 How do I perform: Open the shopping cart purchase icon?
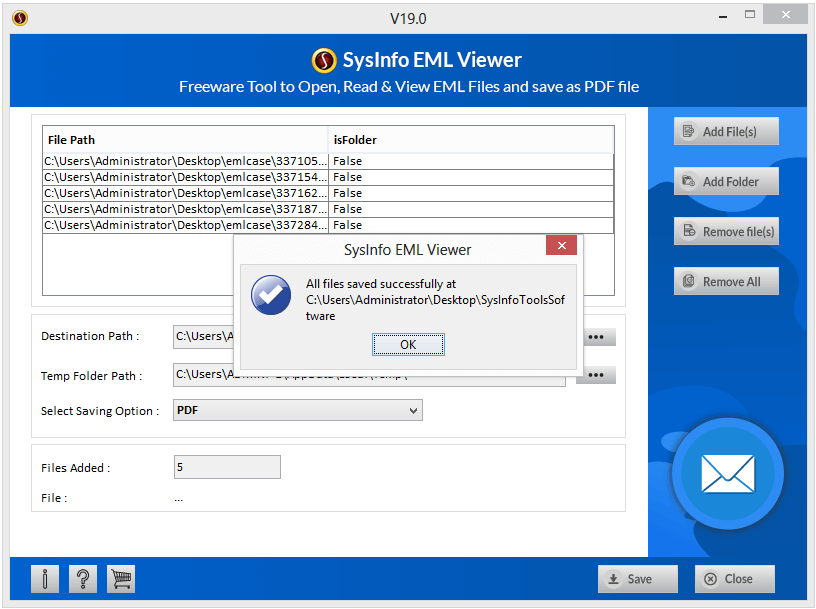click(121, 579)
